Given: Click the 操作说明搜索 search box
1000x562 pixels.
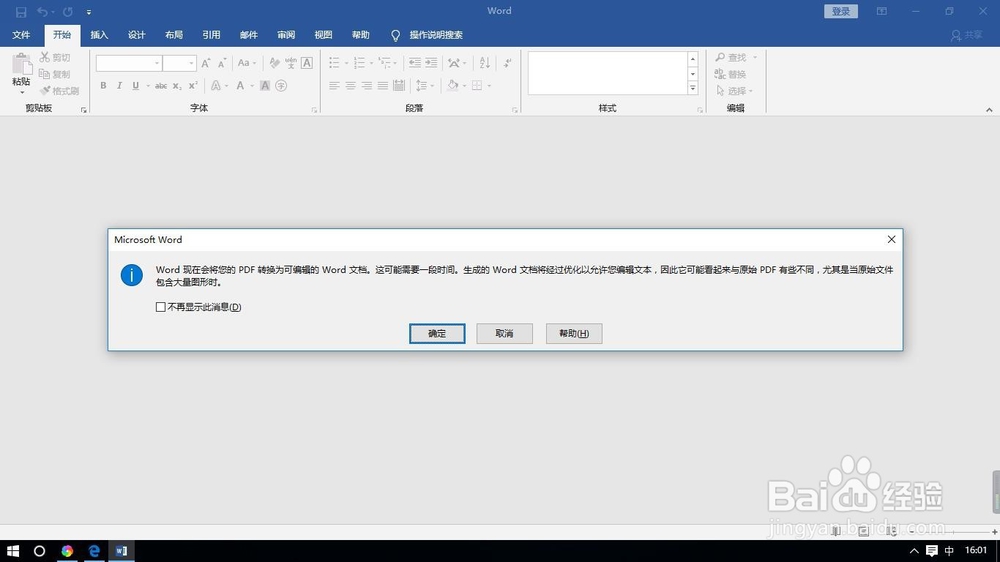Looking at the screenshot, I should 427,35.
